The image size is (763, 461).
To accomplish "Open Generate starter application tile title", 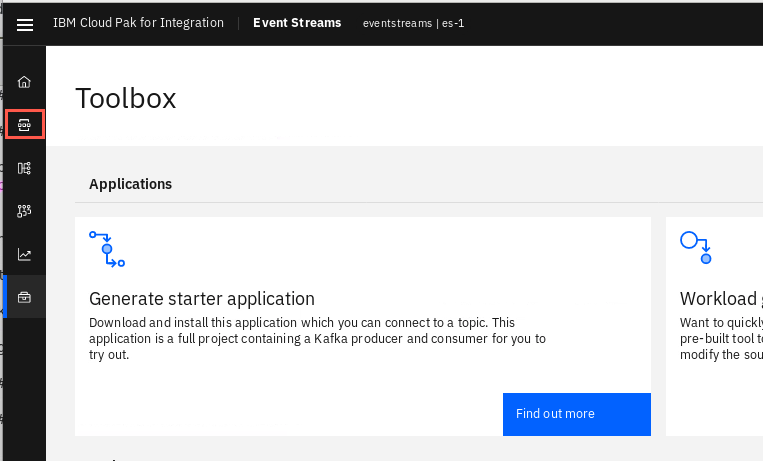I will click(x=202, y=299).
